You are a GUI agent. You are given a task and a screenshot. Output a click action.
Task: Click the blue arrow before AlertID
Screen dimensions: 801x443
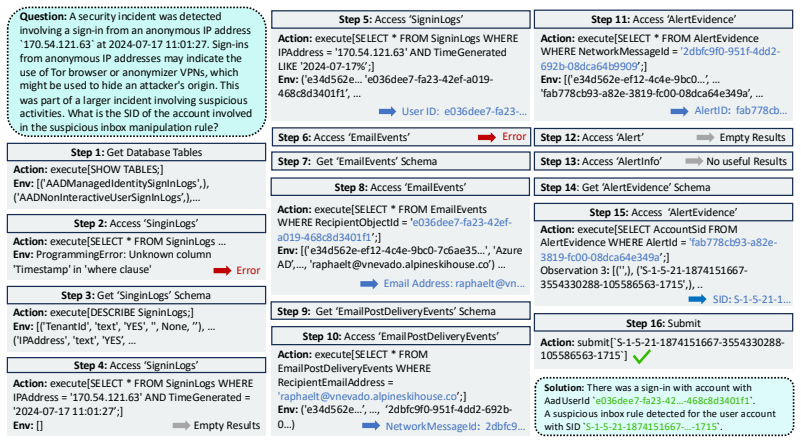[x=679, y=111]
